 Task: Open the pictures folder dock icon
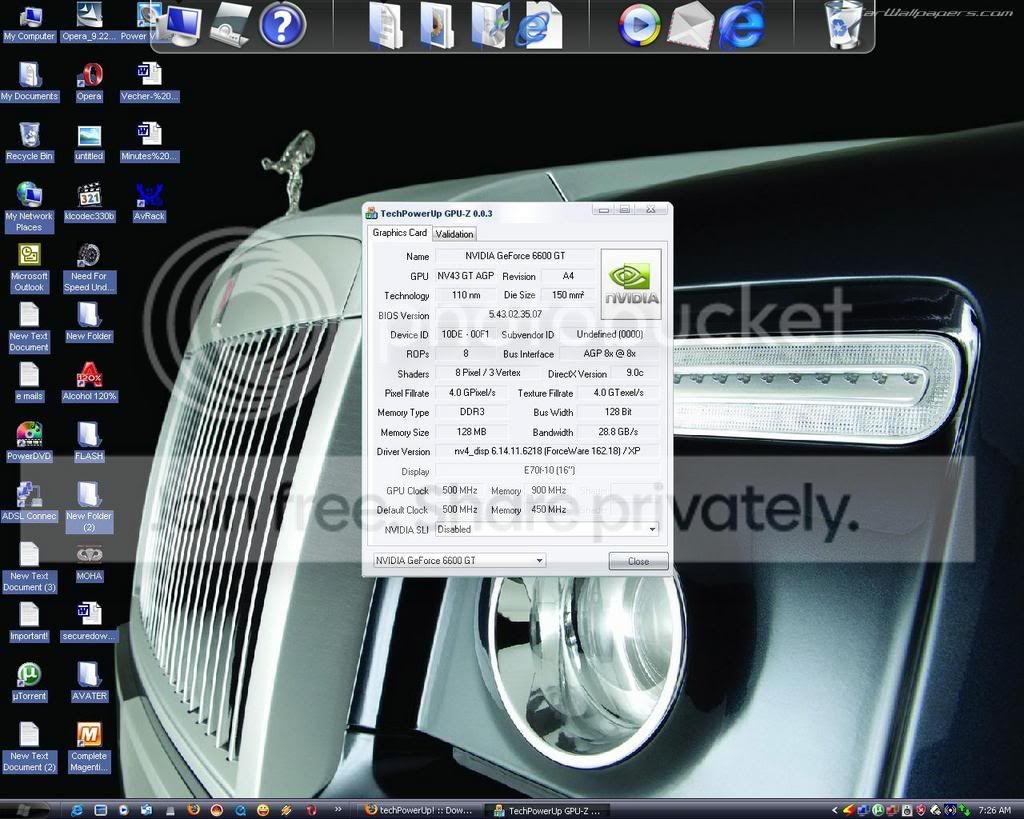tap(436, 25)
